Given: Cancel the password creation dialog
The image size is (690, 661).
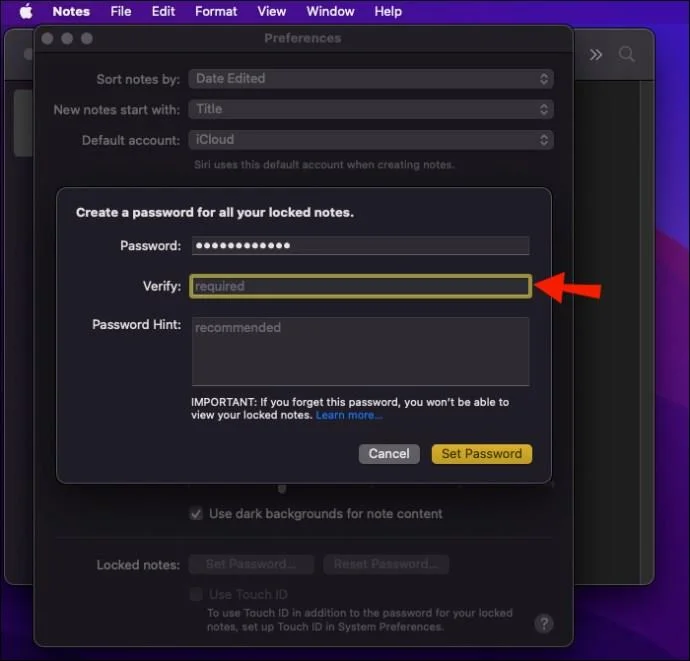Looking at the screenshot, I should click(389, 454).
